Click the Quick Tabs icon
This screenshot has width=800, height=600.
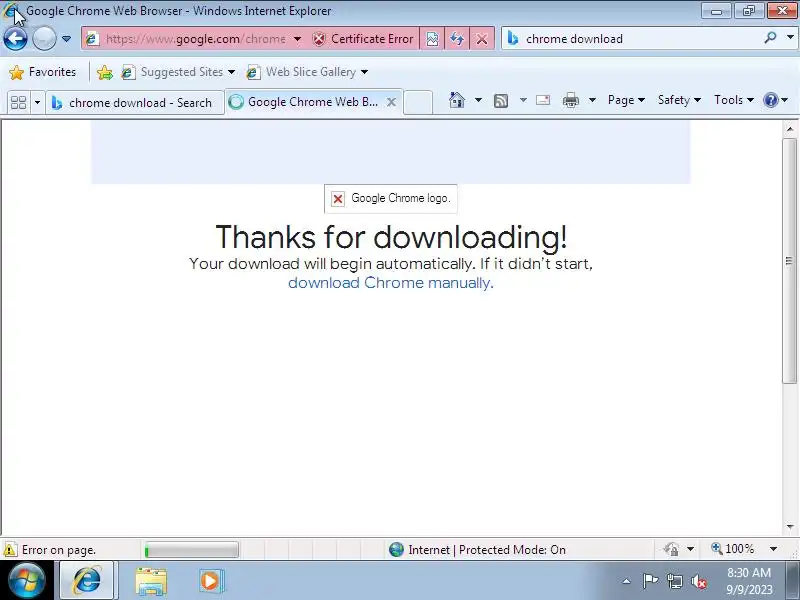(18, 103)
